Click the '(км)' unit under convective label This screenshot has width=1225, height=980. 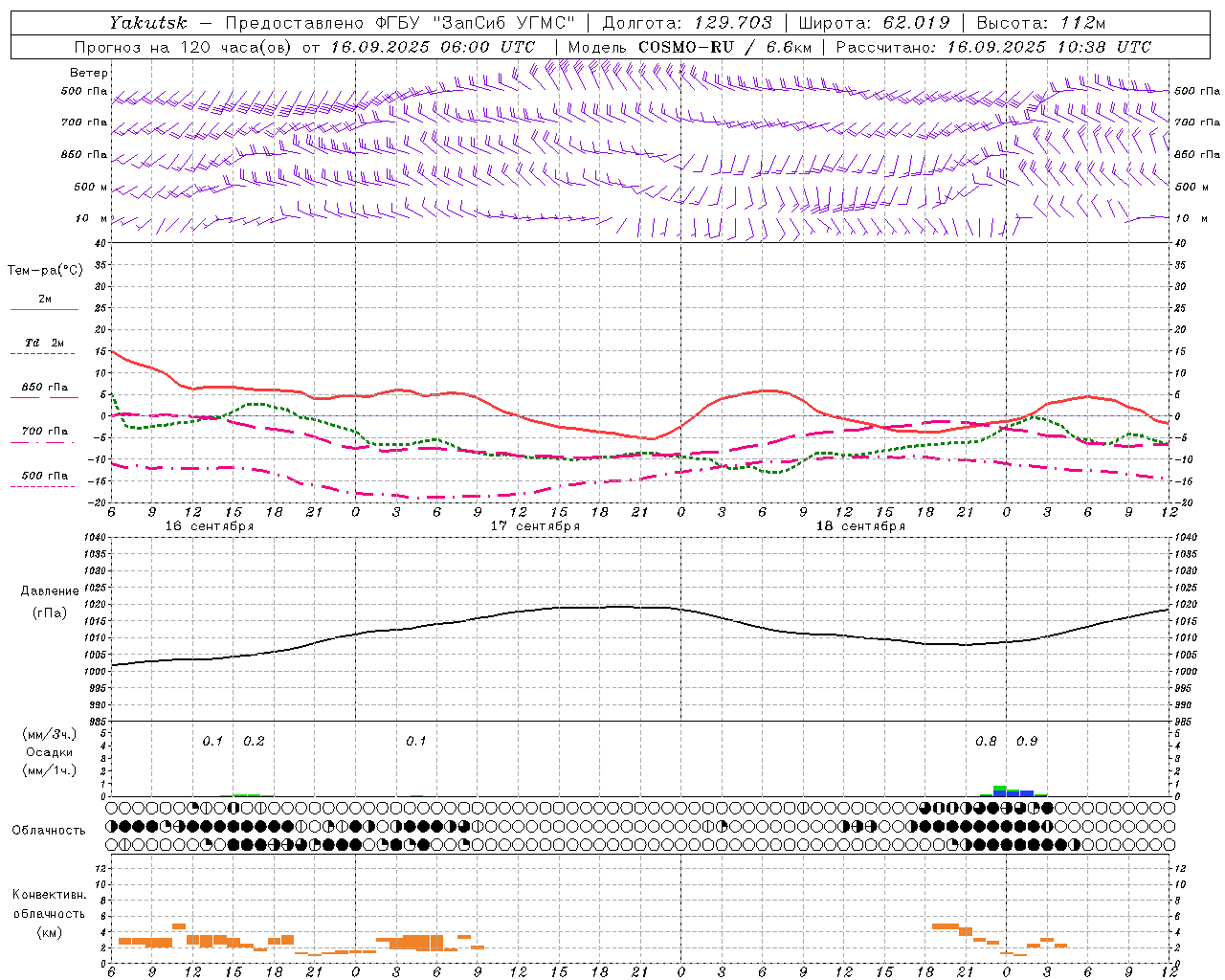pyautogui.click(x=49, y=932)
